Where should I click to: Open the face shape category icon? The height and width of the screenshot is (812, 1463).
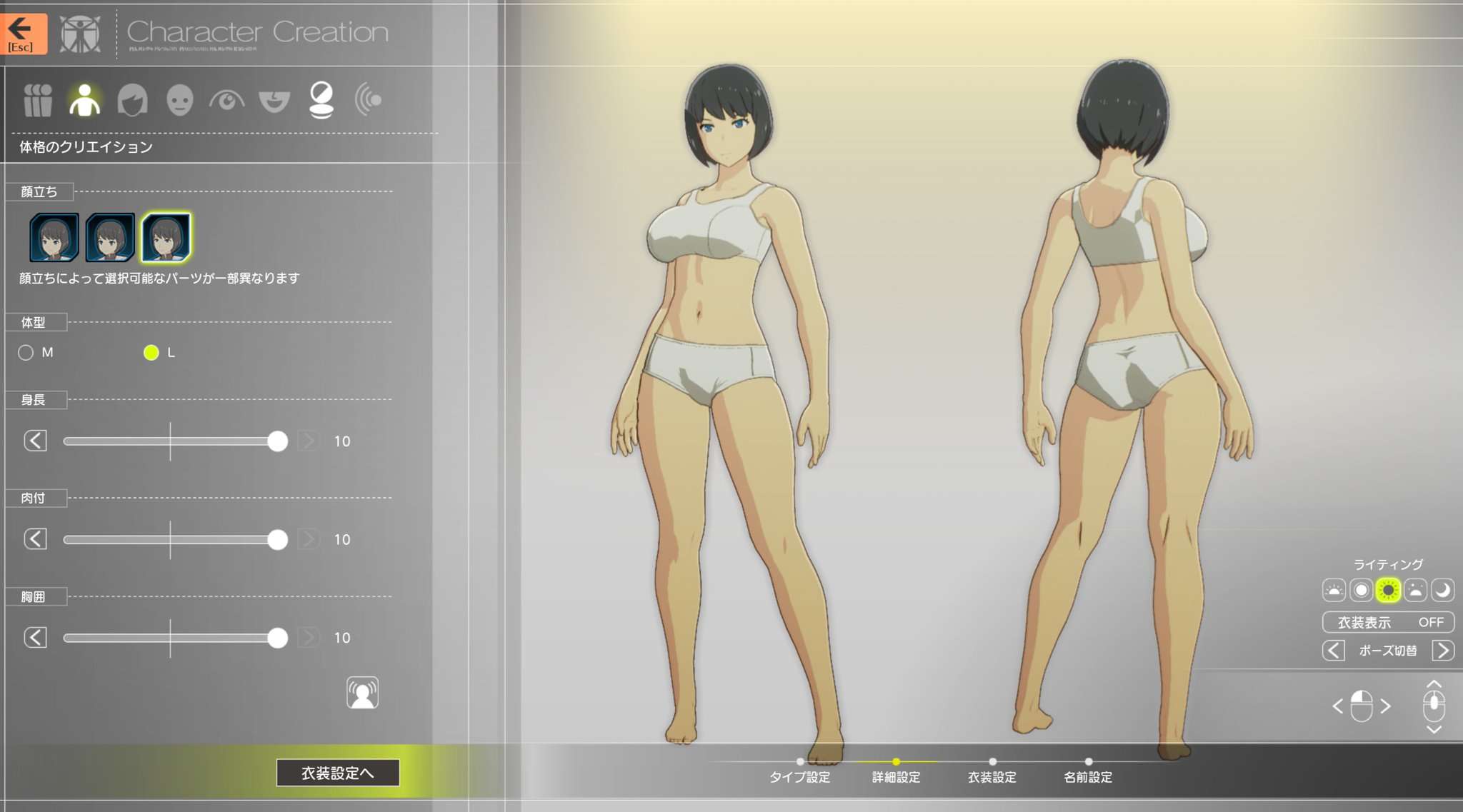[179, 100]
